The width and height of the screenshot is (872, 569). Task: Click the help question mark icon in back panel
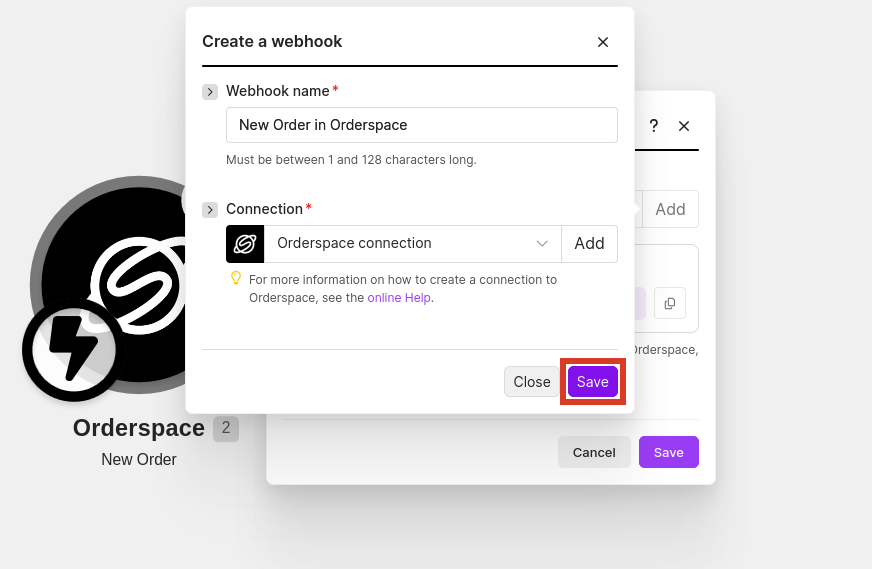[654, 126]
